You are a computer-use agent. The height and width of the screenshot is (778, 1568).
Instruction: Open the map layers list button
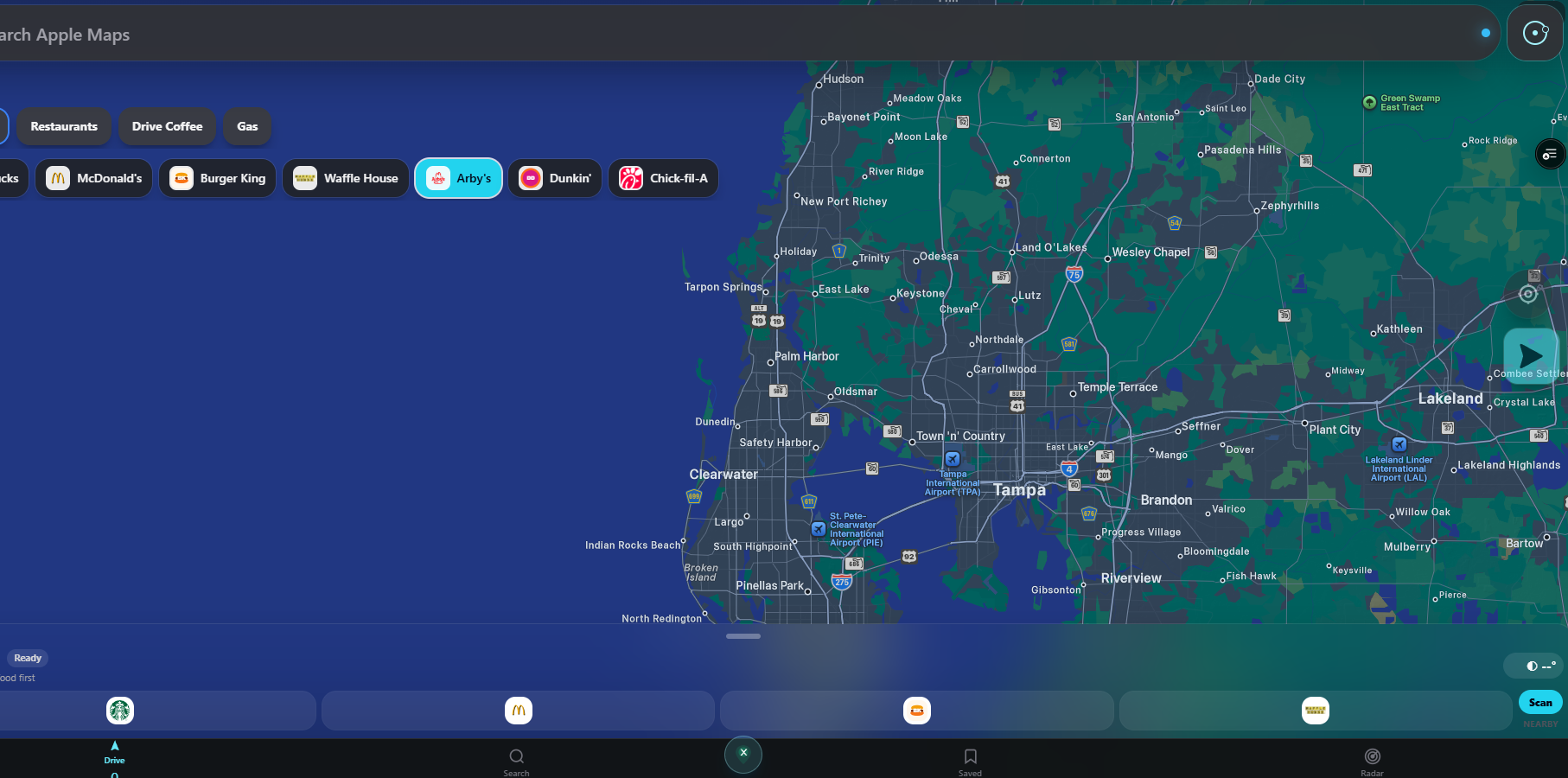click(1549, 154)
